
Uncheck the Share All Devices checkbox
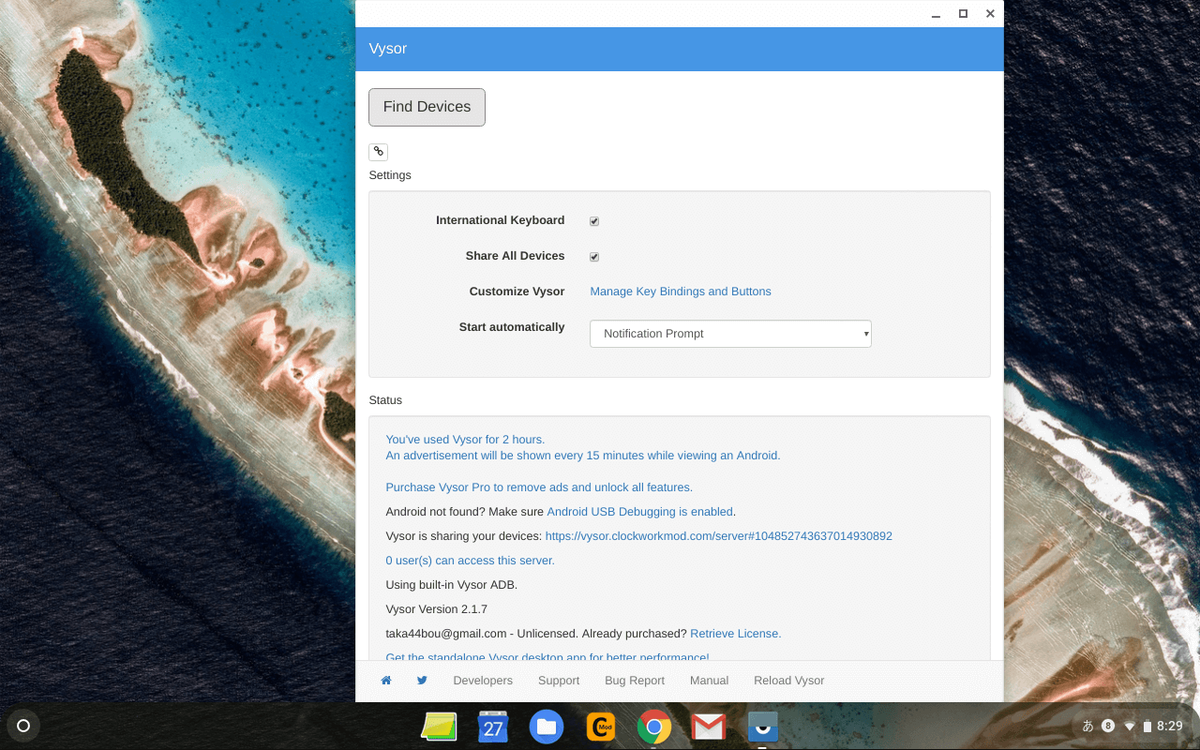[x=594, y=257]
